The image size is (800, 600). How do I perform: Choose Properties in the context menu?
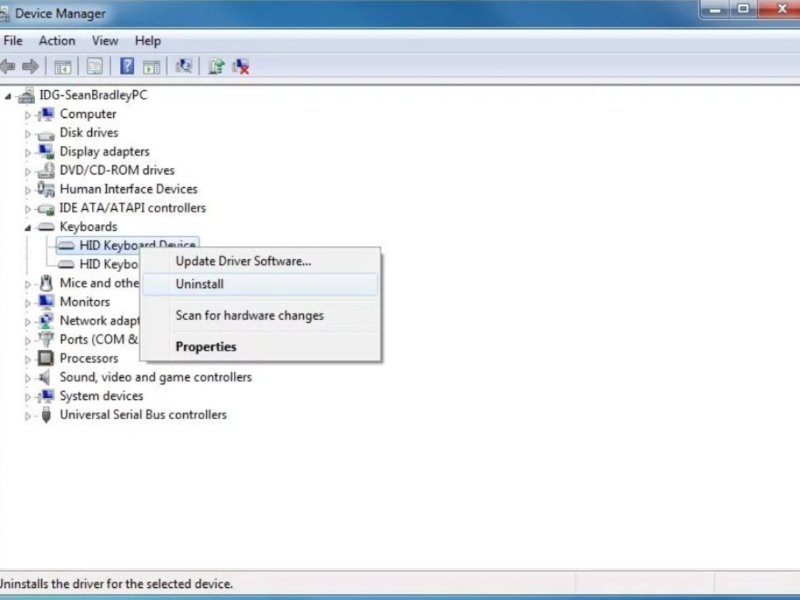[x=206, y=347]
